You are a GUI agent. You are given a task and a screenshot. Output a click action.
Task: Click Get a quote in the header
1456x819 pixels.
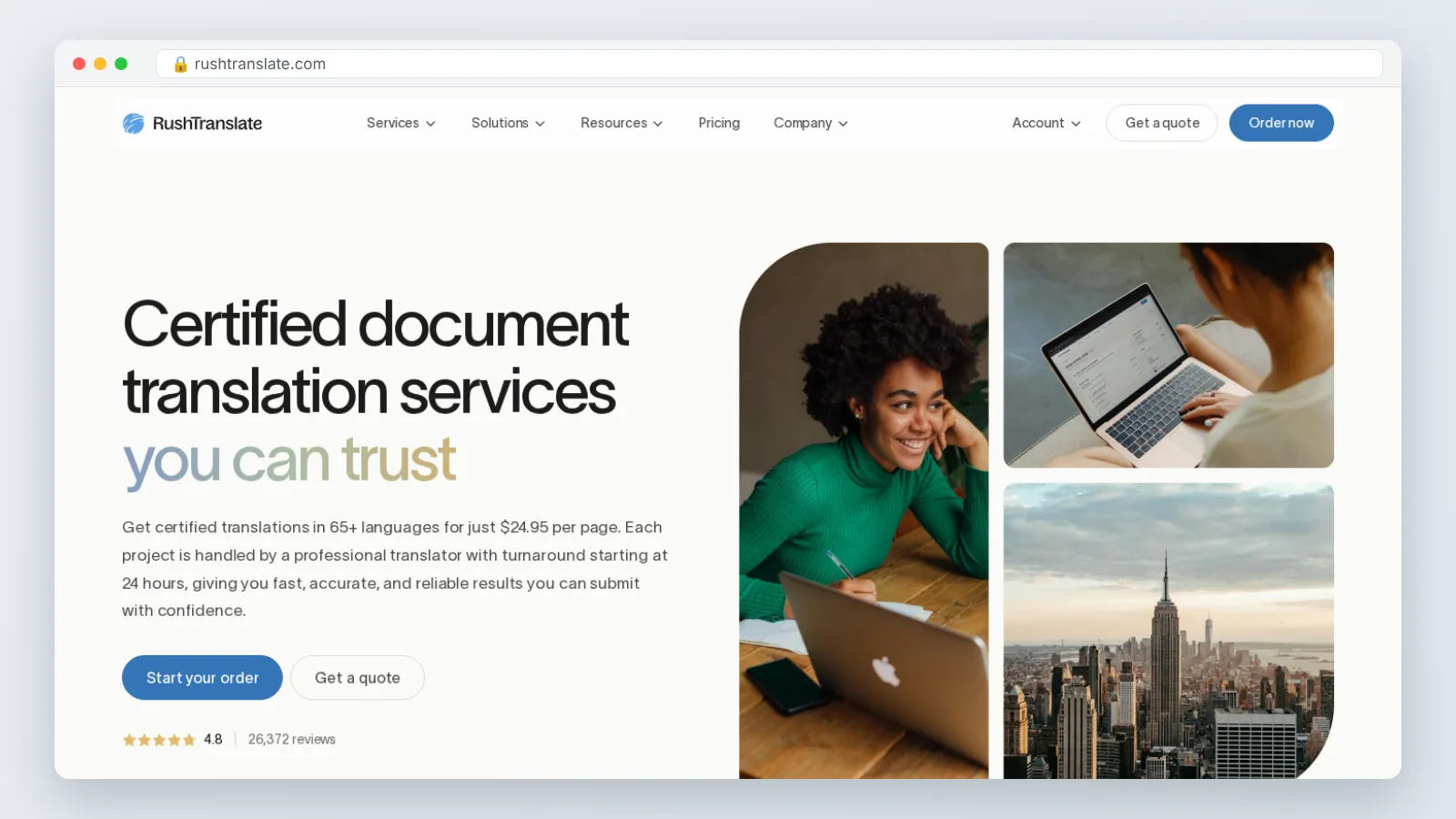coord(1162,123)
